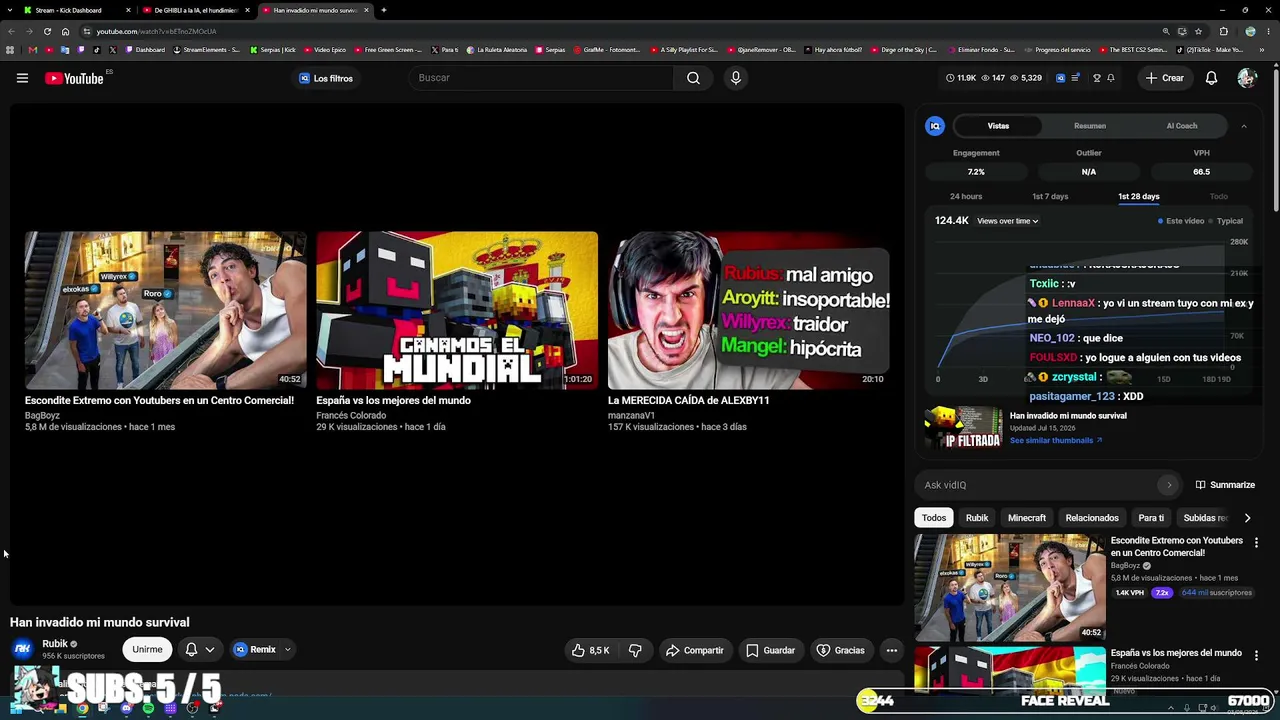Open the Ganamos el Mundial end-screen thumbnail
This screenshot has width=1280, height=720.
(x=457, y=310)
